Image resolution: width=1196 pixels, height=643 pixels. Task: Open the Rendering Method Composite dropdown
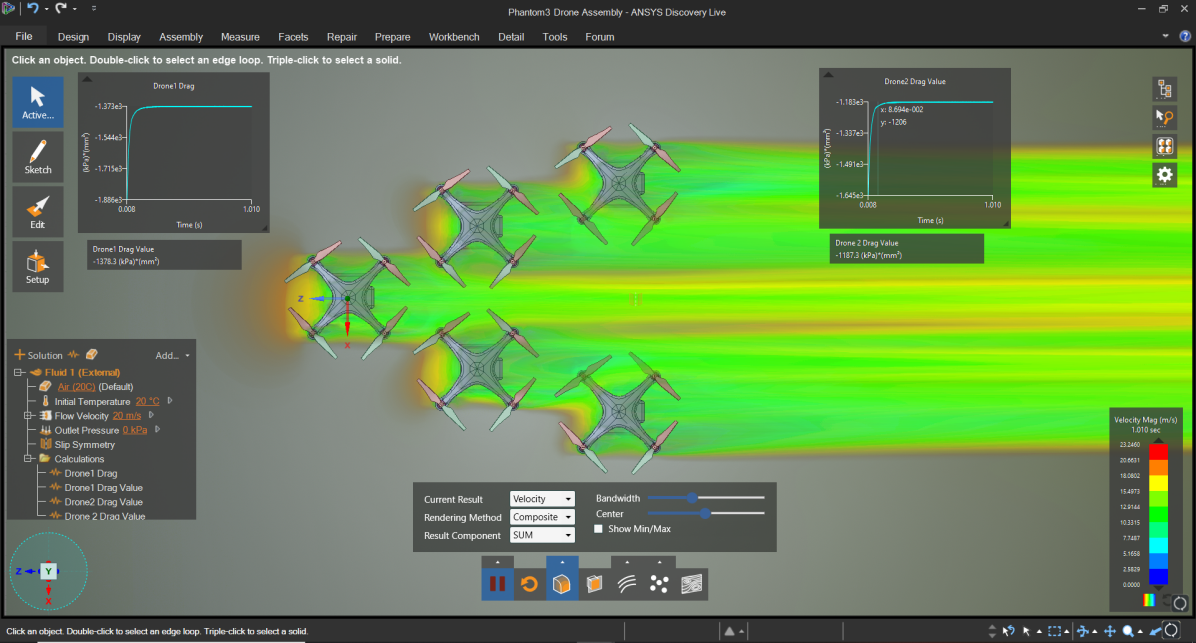(x=542, y=517)
